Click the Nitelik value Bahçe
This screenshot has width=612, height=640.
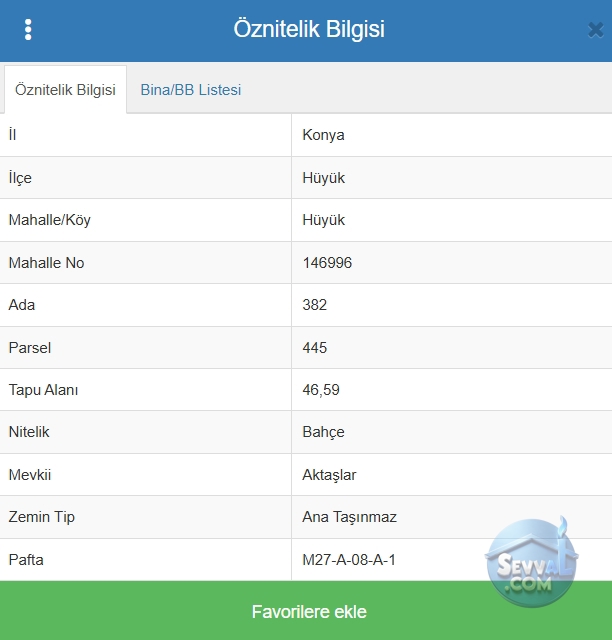(x=323, y=432)
